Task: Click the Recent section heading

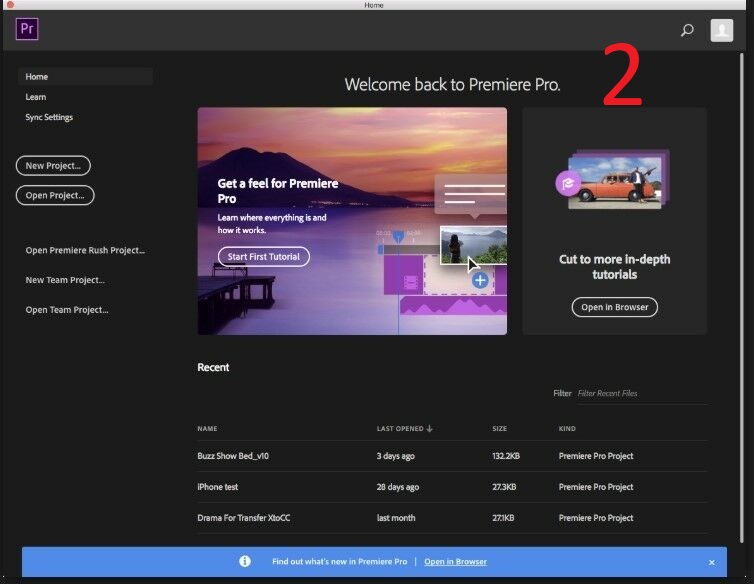Action: pyautogui.click(x=213, y=367)
